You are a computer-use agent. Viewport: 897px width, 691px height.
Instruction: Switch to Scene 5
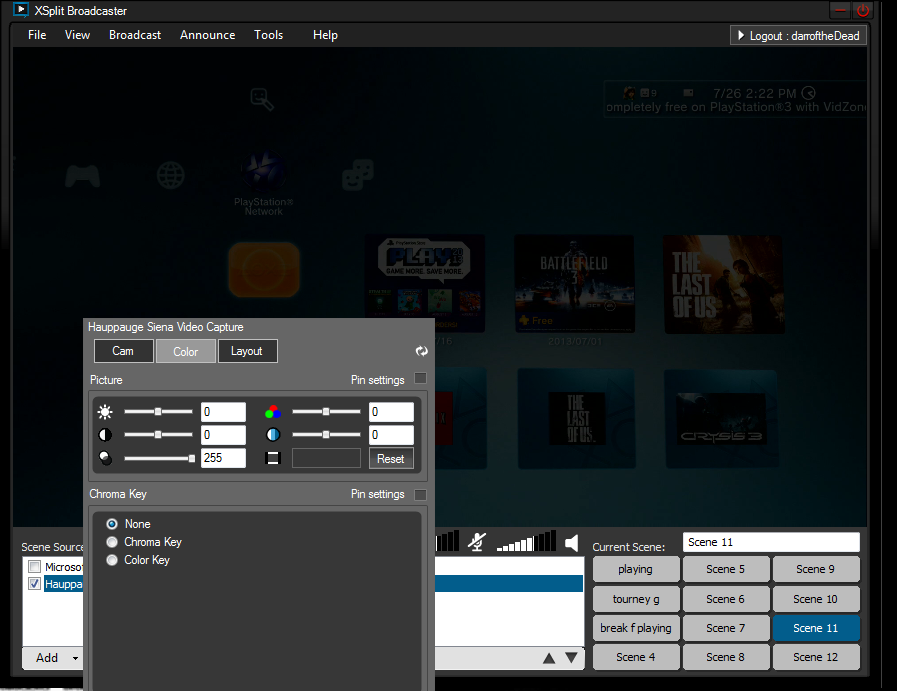click(726, 569)
